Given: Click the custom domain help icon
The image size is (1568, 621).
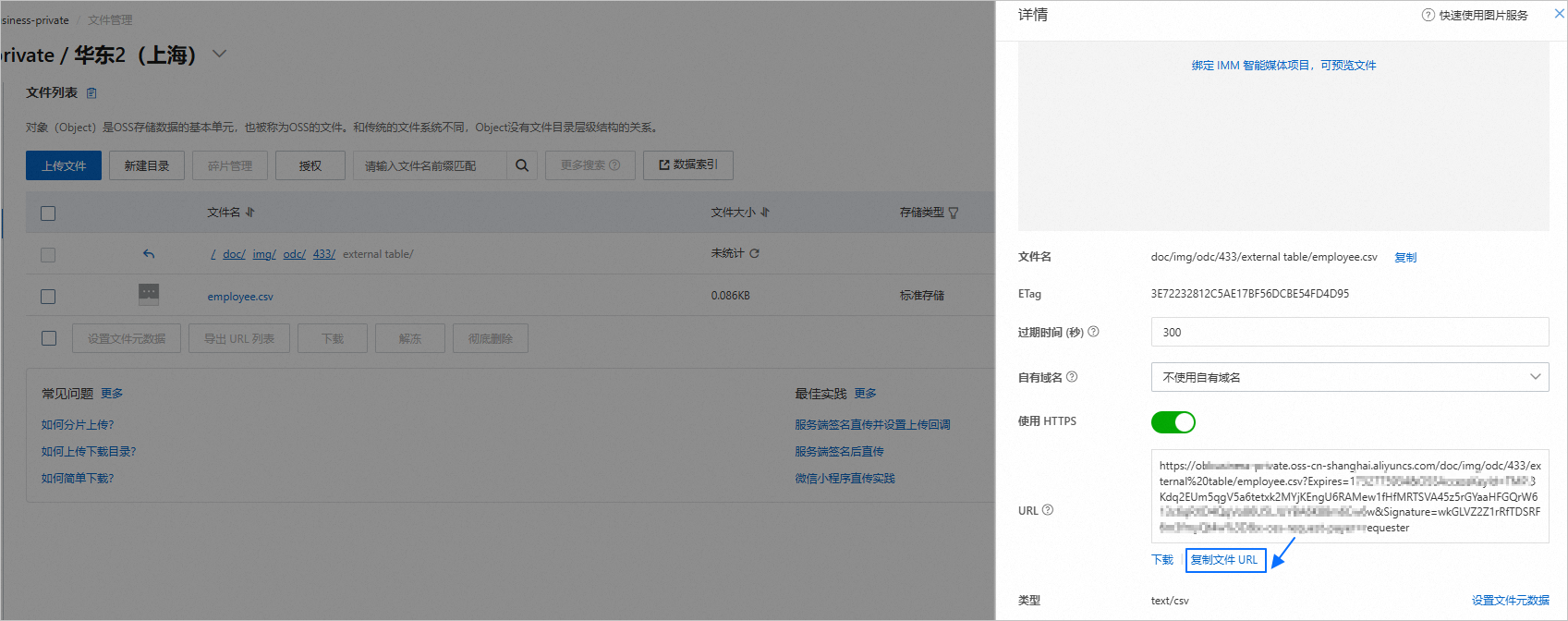Looking at the screenshot, I should coord(1072,377).
